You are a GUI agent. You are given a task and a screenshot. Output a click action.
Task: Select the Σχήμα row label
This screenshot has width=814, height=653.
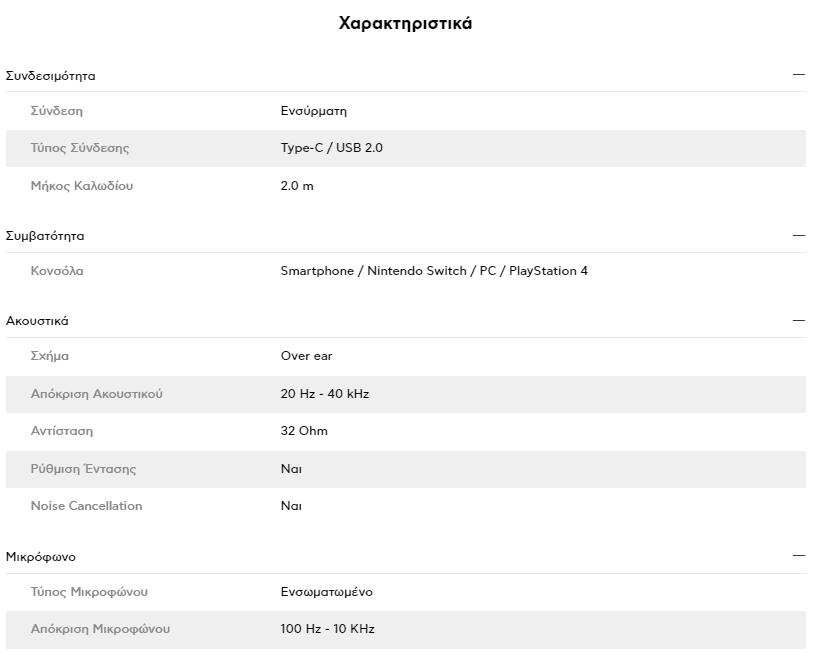click(49, 356)
